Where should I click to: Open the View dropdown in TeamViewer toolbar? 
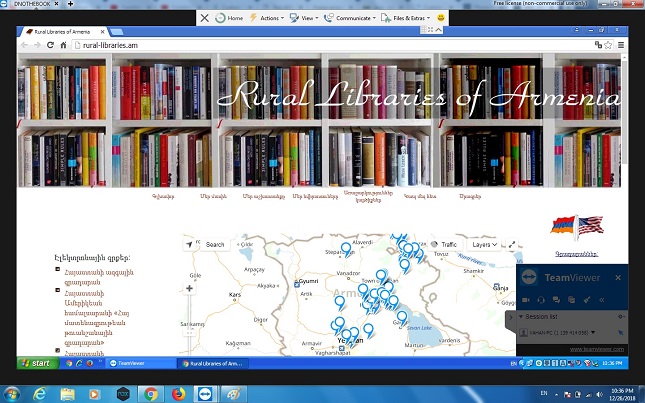coord(304,18)
